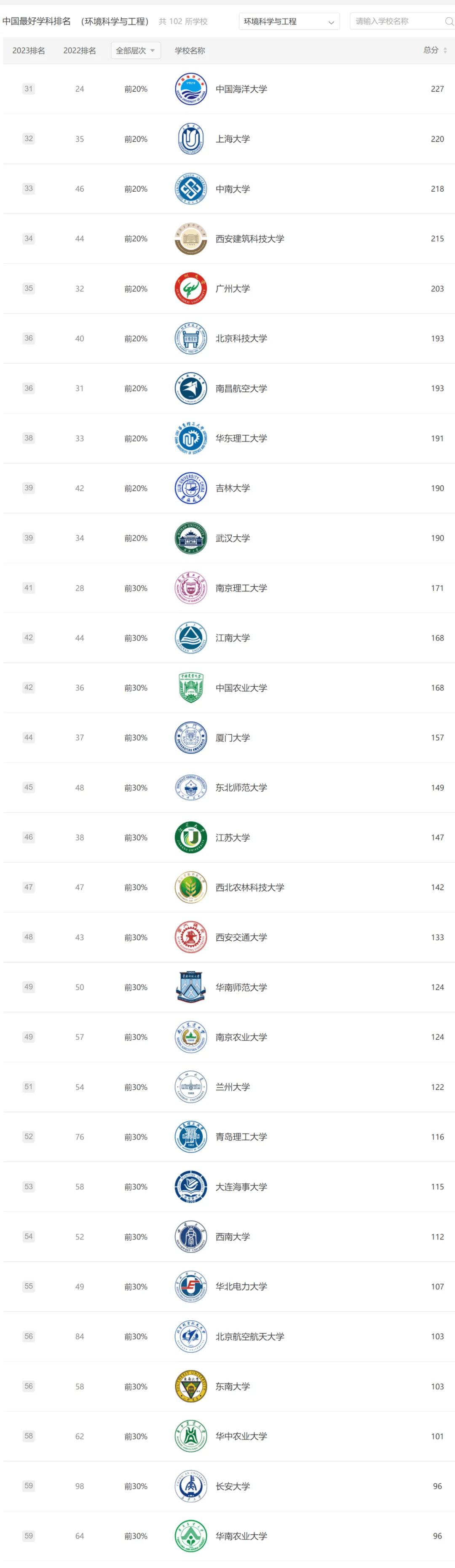
Task: Open the 中南大学 school link
Action: pyautogui.click(x=233, y=189)
